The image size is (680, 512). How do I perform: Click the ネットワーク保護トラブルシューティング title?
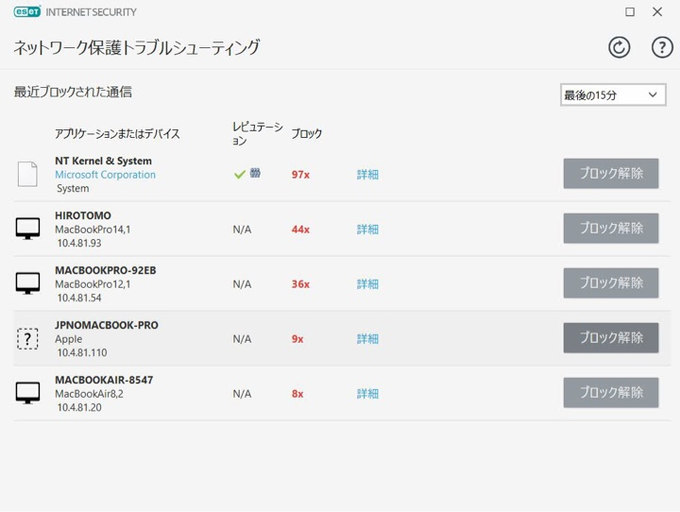(137, 47)
